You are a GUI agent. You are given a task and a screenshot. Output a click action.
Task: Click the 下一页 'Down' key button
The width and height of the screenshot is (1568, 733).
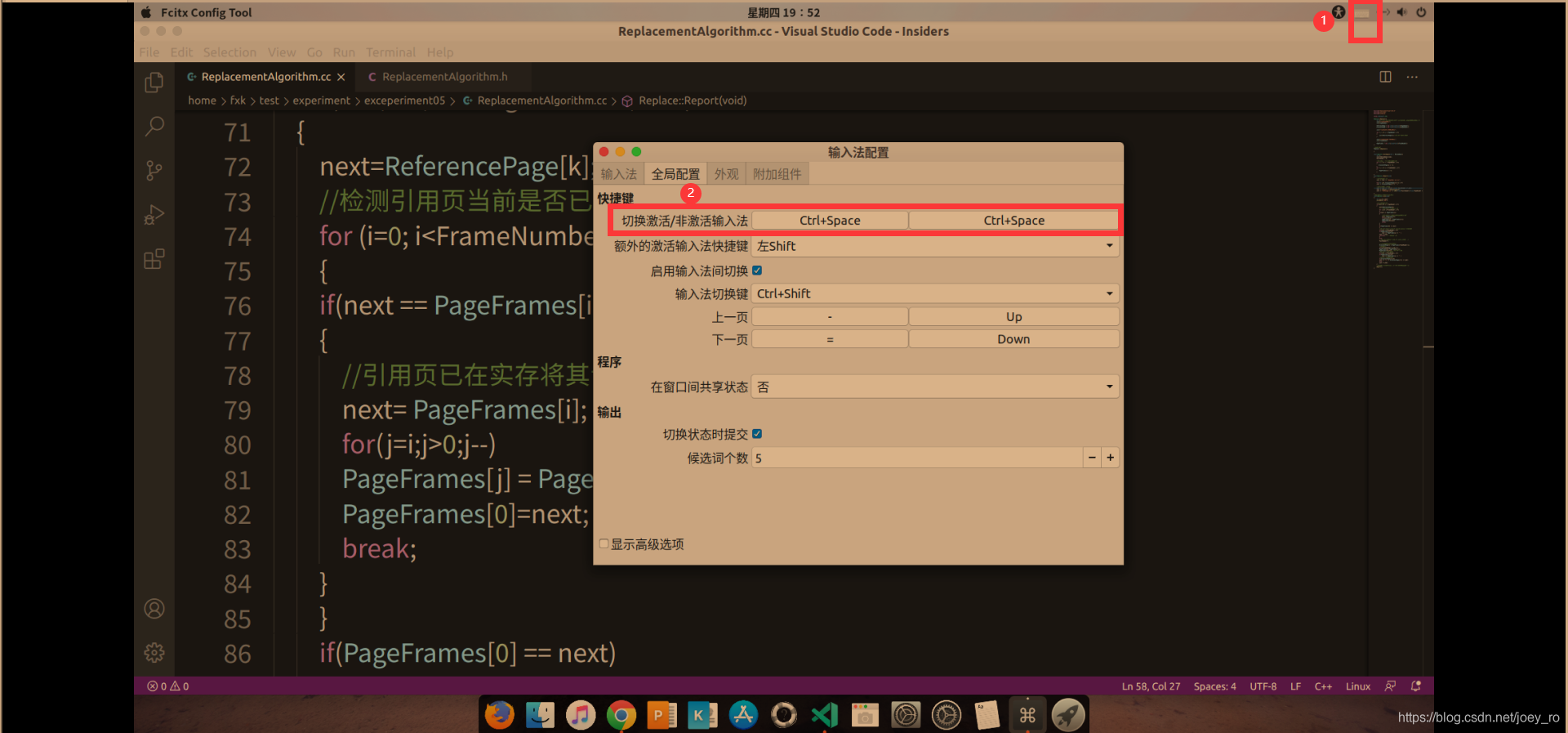(x=1013, y=339)
